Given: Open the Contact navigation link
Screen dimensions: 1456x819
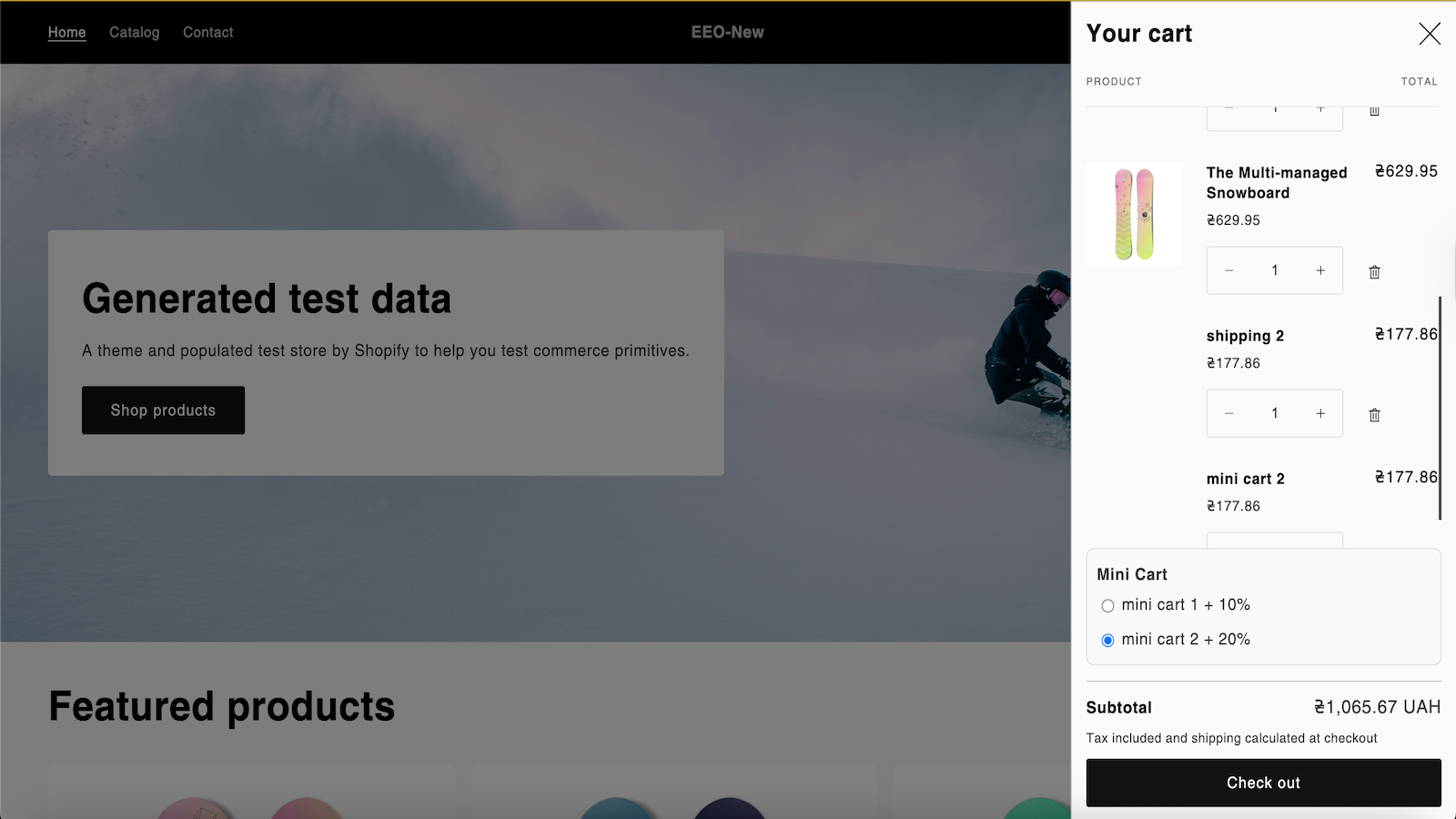Looking at the screenshot, I should [207, 32].
